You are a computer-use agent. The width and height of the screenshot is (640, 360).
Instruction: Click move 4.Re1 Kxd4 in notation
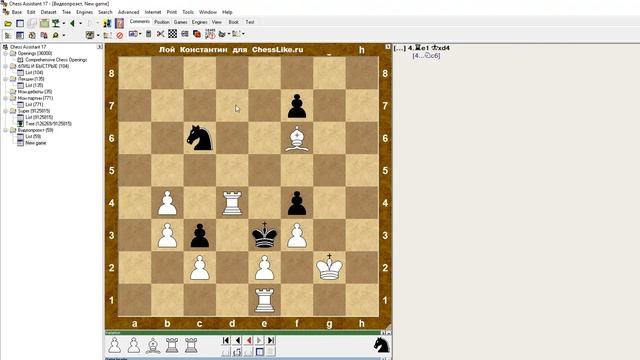429,48
